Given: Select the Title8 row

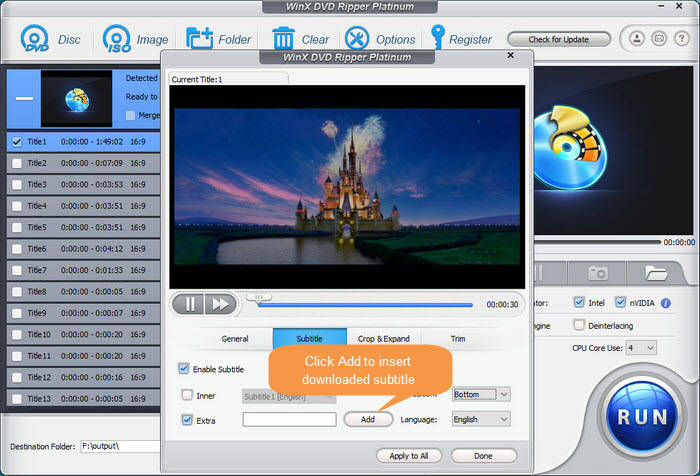Looking at the screenshot, I should click(83, 292).
